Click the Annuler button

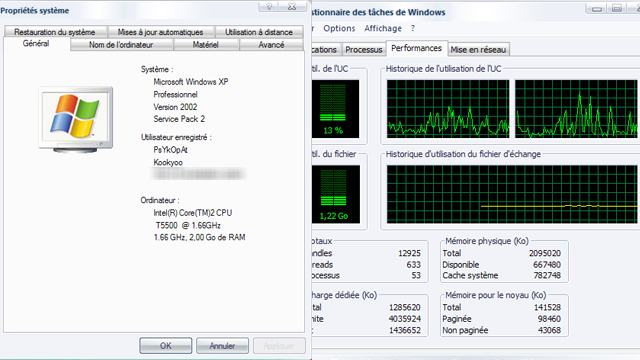(222, 346)
